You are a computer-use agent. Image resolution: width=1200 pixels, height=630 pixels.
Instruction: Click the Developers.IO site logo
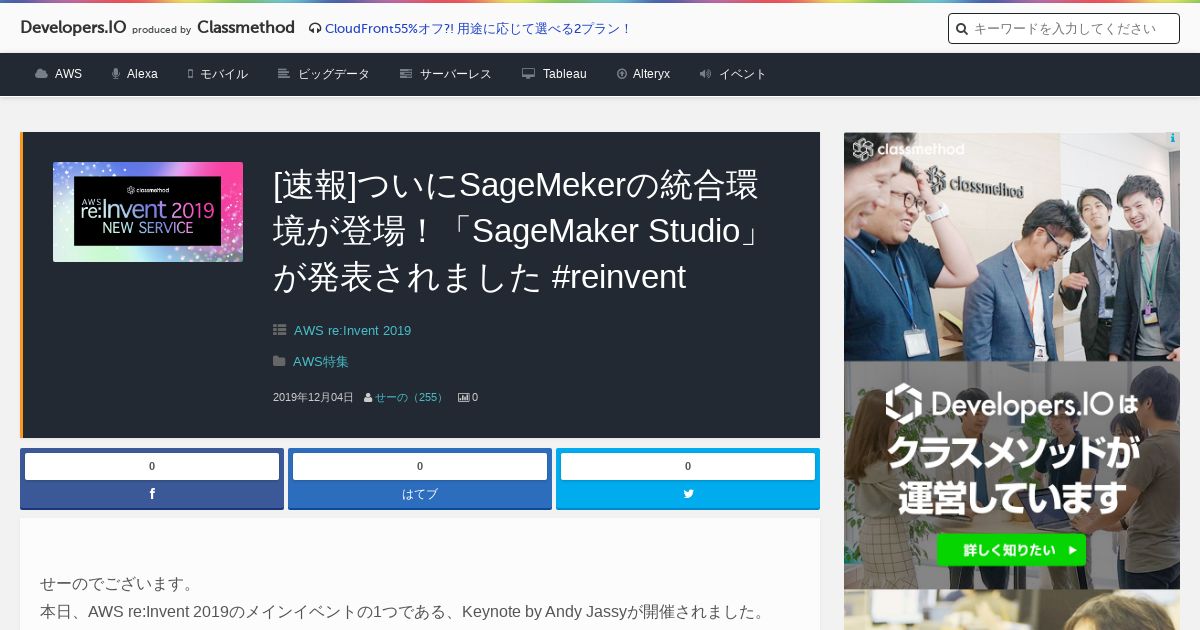click(73, 28)
